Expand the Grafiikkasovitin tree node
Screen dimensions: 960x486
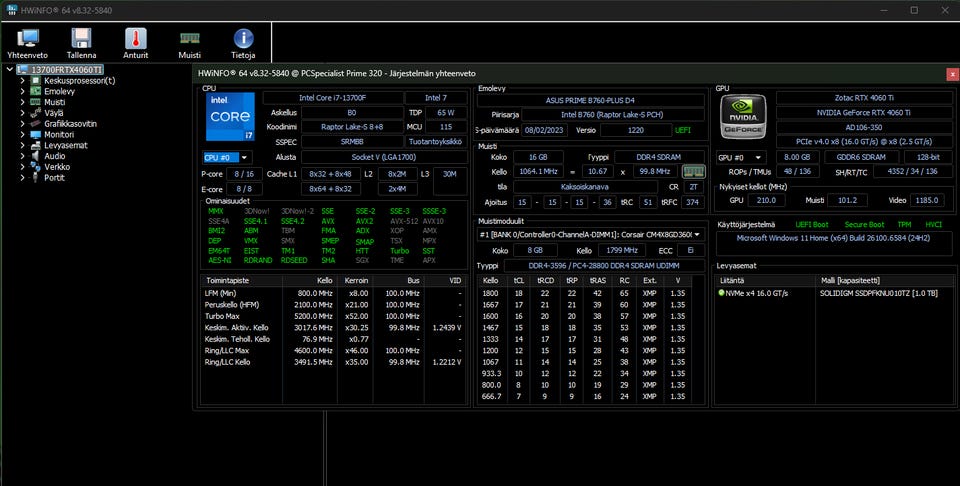(22, 124)
